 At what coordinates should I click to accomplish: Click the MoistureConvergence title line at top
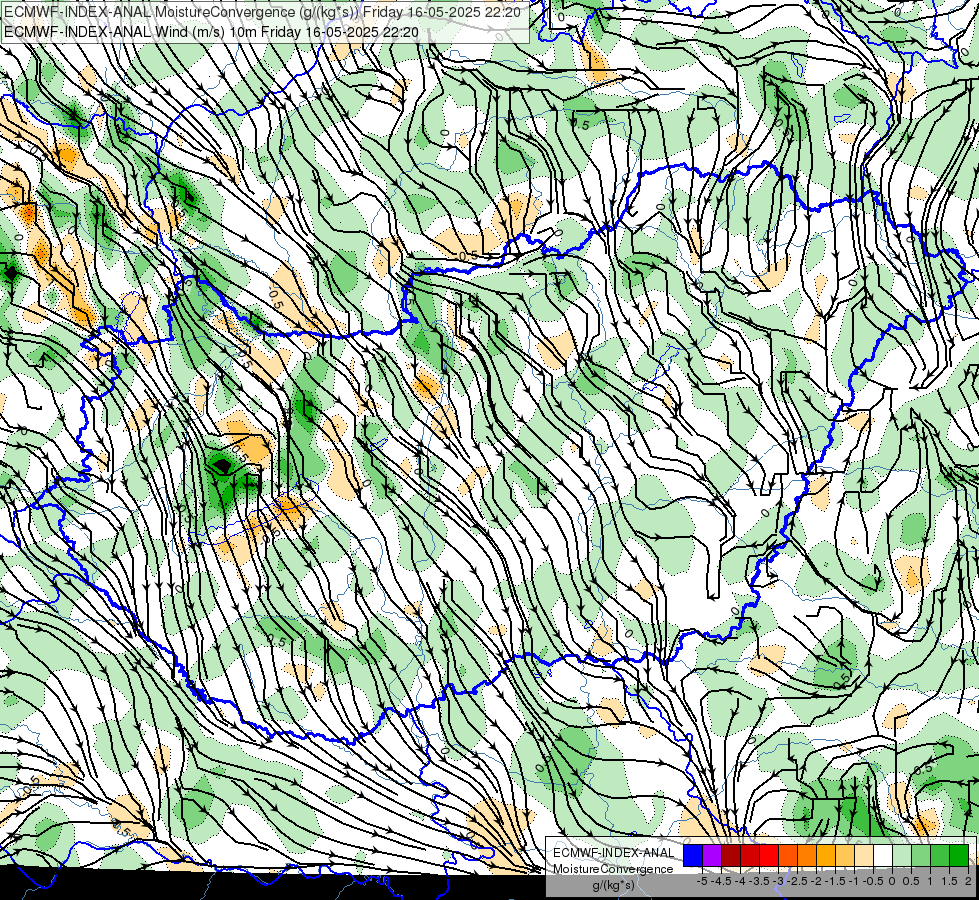[262, 11]
